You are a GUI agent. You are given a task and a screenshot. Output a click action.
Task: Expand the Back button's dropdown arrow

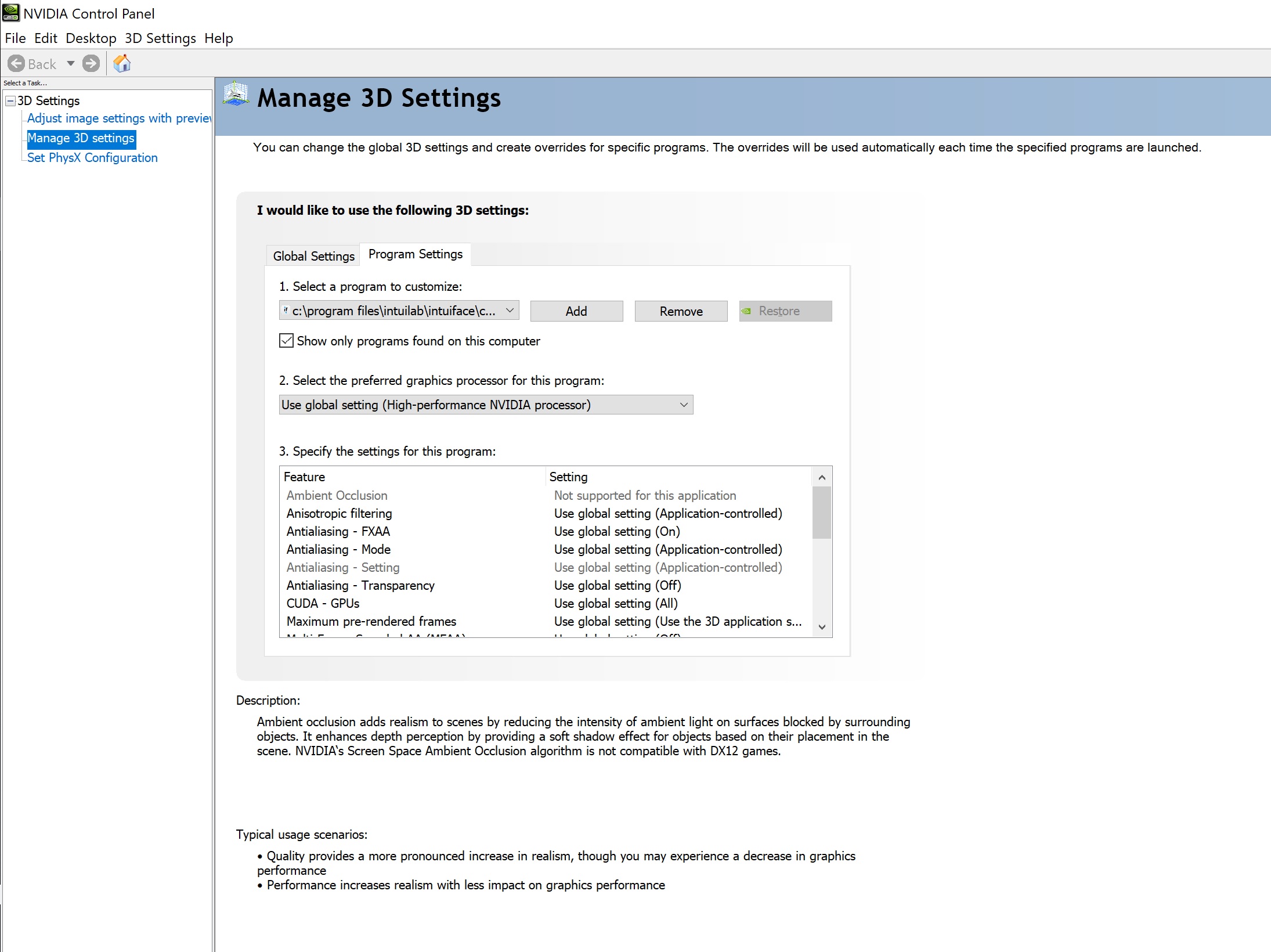pyautogui.click(x=71, y=63)
